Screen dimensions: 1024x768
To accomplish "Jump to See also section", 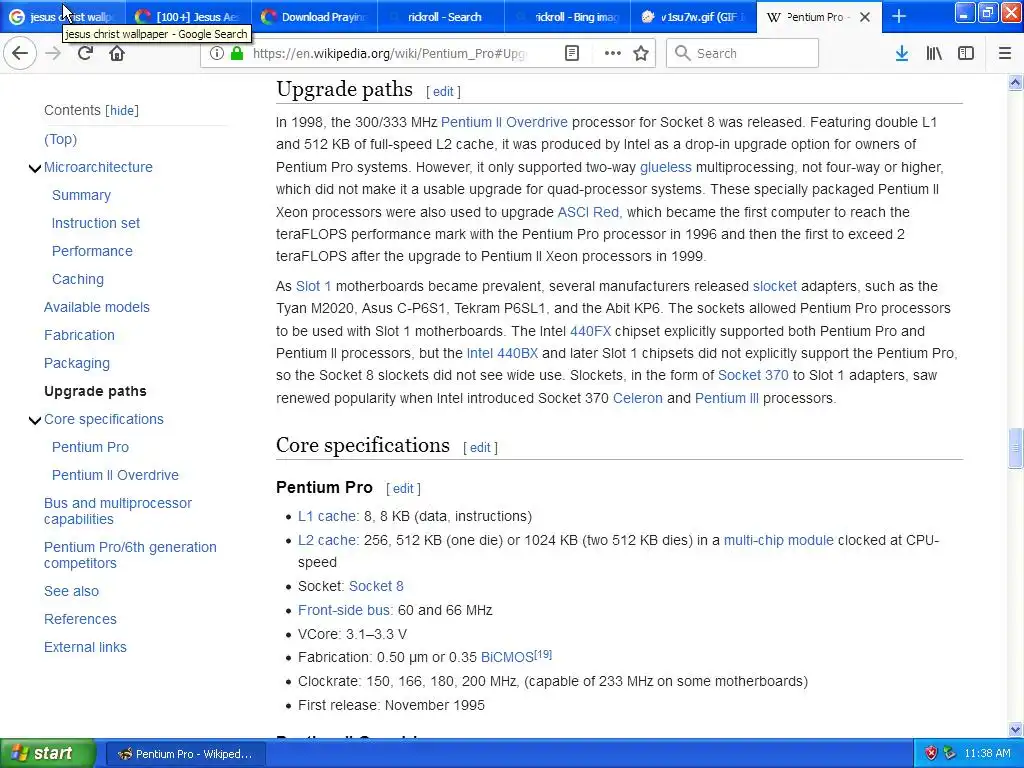I will click(71, 592).
